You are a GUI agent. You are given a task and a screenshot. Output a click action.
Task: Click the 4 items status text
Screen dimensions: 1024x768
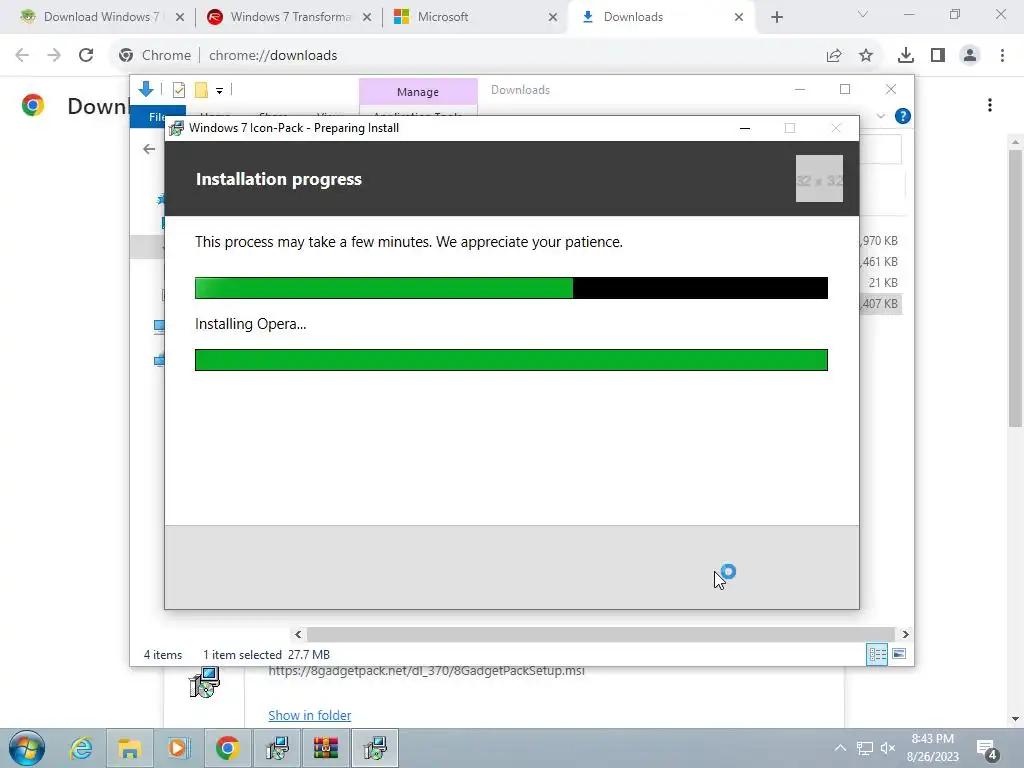(163, 654)
